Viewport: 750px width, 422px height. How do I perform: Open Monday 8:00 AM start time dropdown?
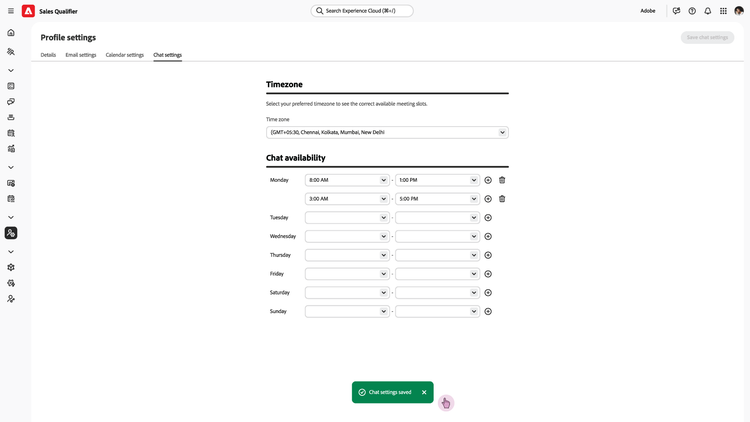click(347, 180)
